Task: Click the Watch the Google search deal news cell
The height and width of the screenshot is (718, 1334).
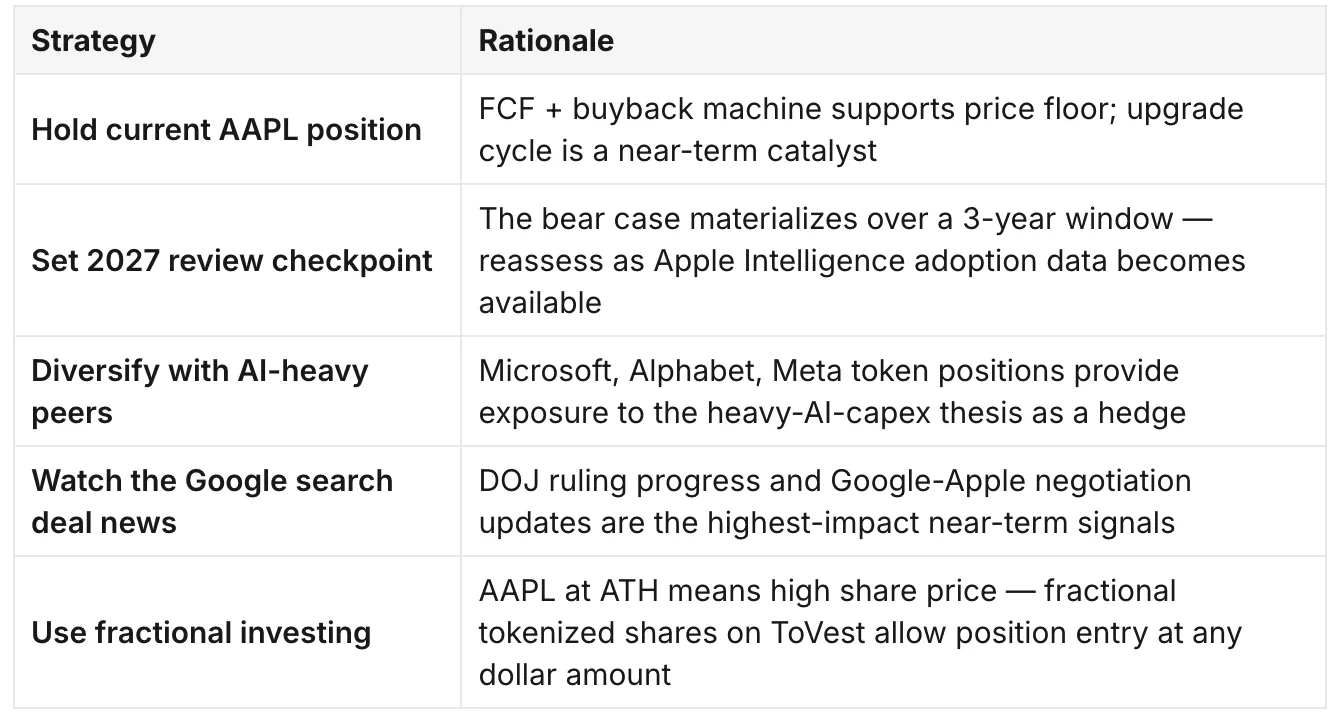Action: pyautogui.click(x=237, y=501)
